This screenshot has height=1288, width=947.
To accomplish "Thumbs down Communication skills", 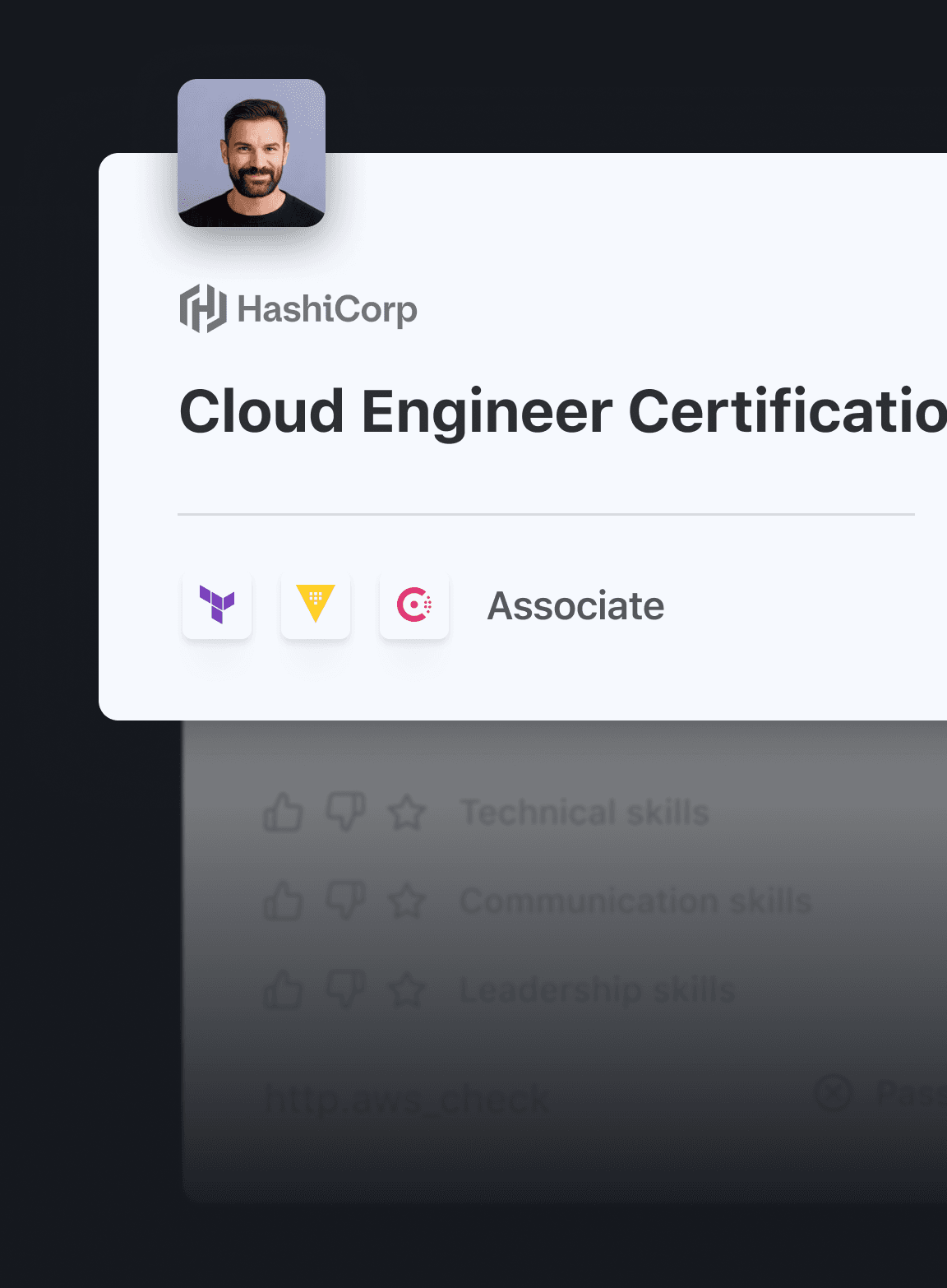I will pos(345,901).
